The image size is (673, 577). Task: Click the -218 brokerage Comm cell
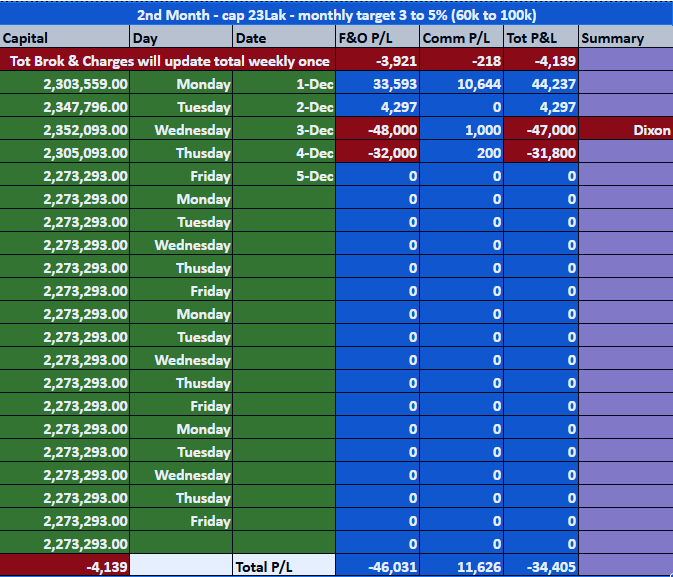461,61
